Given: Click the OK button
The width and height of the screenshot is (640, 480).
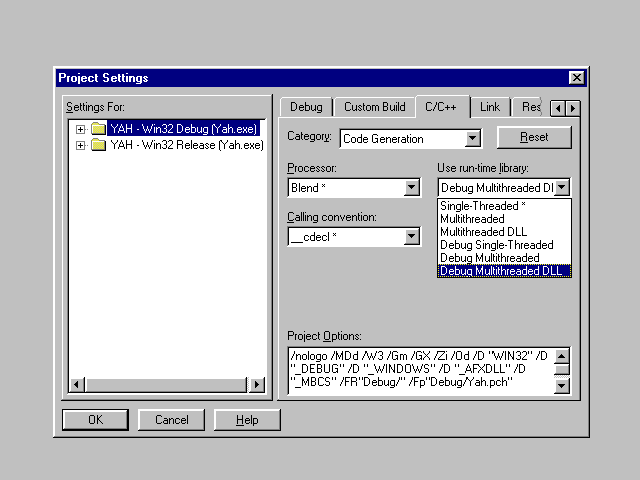Looking at the screenshot, I should click(x=95, y=420).
